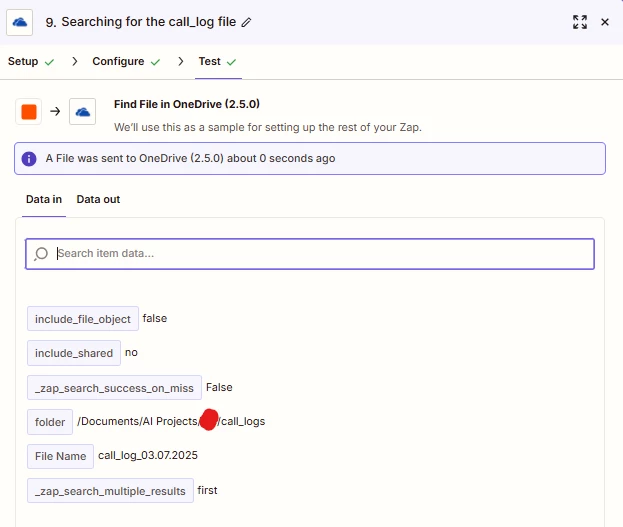The height and width of the screenshot is (527, 623).
Task: Click chevron between Configure and Test
Action: 181,62
